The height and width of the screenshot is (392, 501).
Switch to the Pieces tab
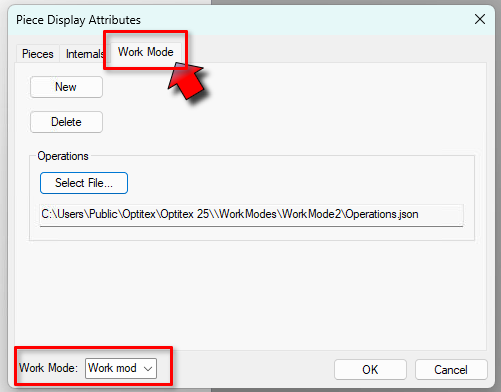tap(38, 54)
